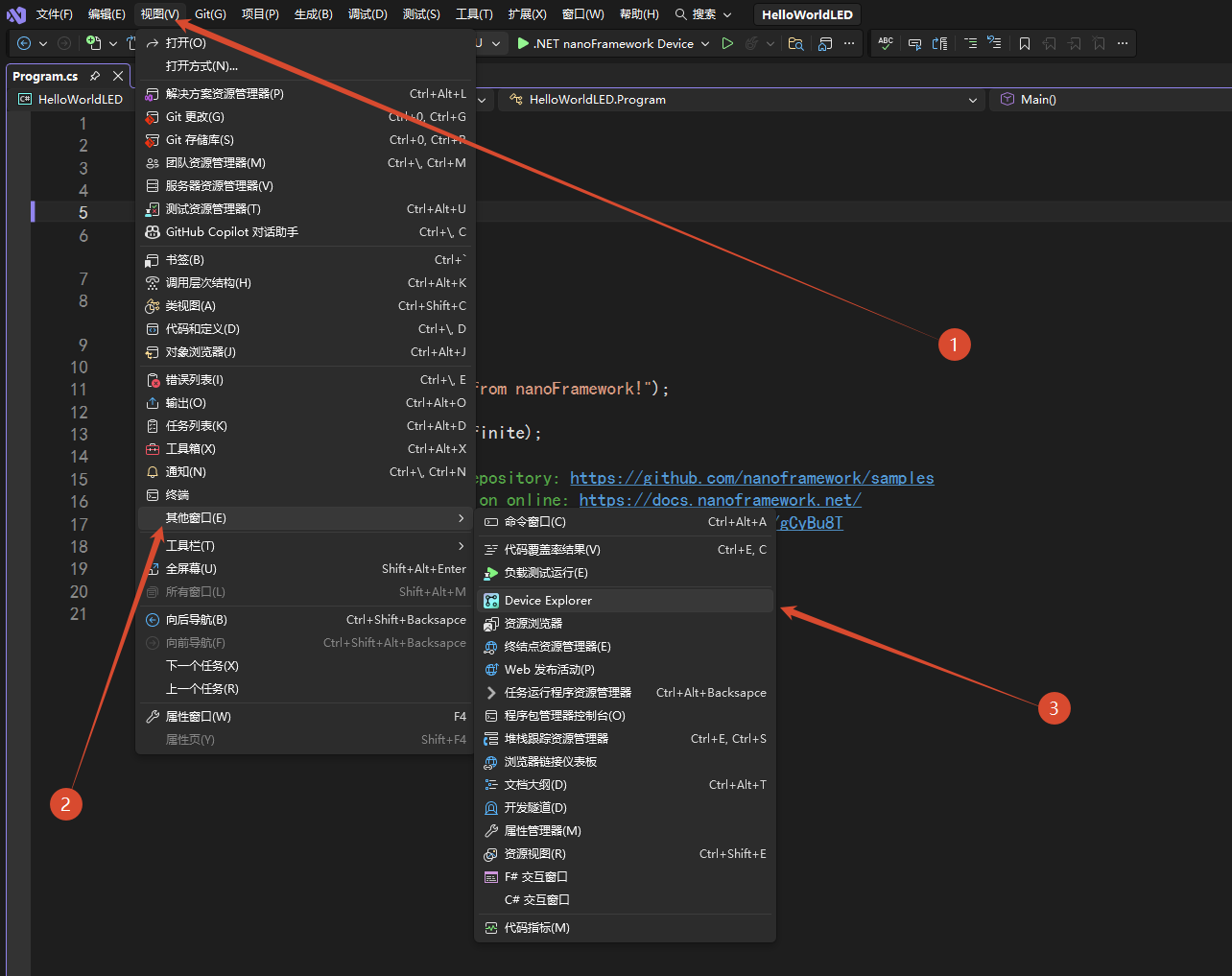This screenshot has width=1232, height=976.
Task: Choose 错误列表(I) menu item
Action: [306, 380]
